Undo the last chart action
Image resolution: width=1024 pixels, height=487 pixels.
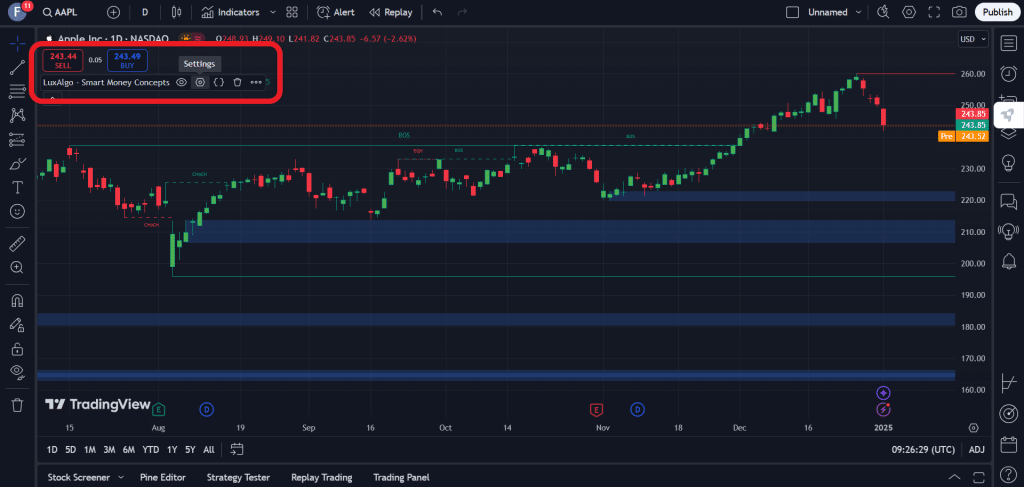438,12
